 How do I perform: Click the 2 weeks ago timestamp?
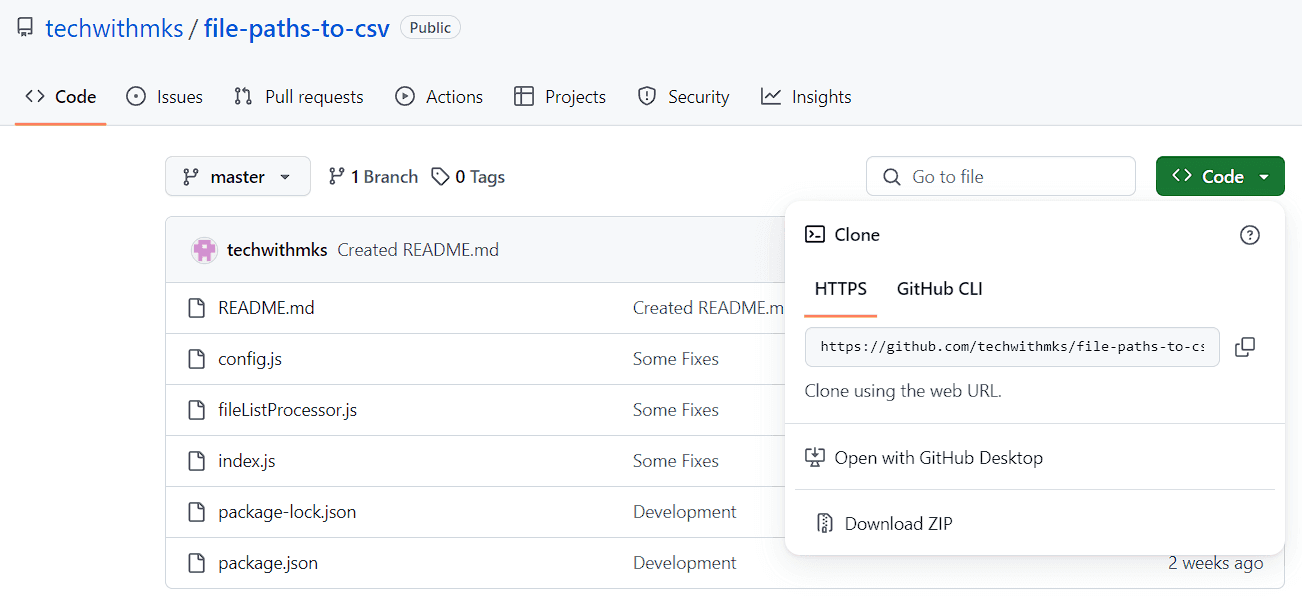(1216, 563)
